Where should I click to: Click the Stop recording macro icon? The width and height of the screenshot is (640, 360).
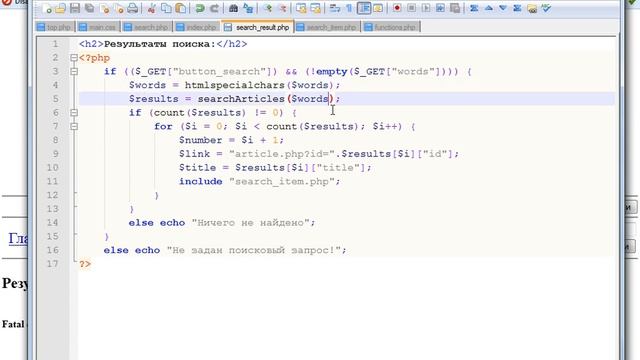tap(411, 8)
